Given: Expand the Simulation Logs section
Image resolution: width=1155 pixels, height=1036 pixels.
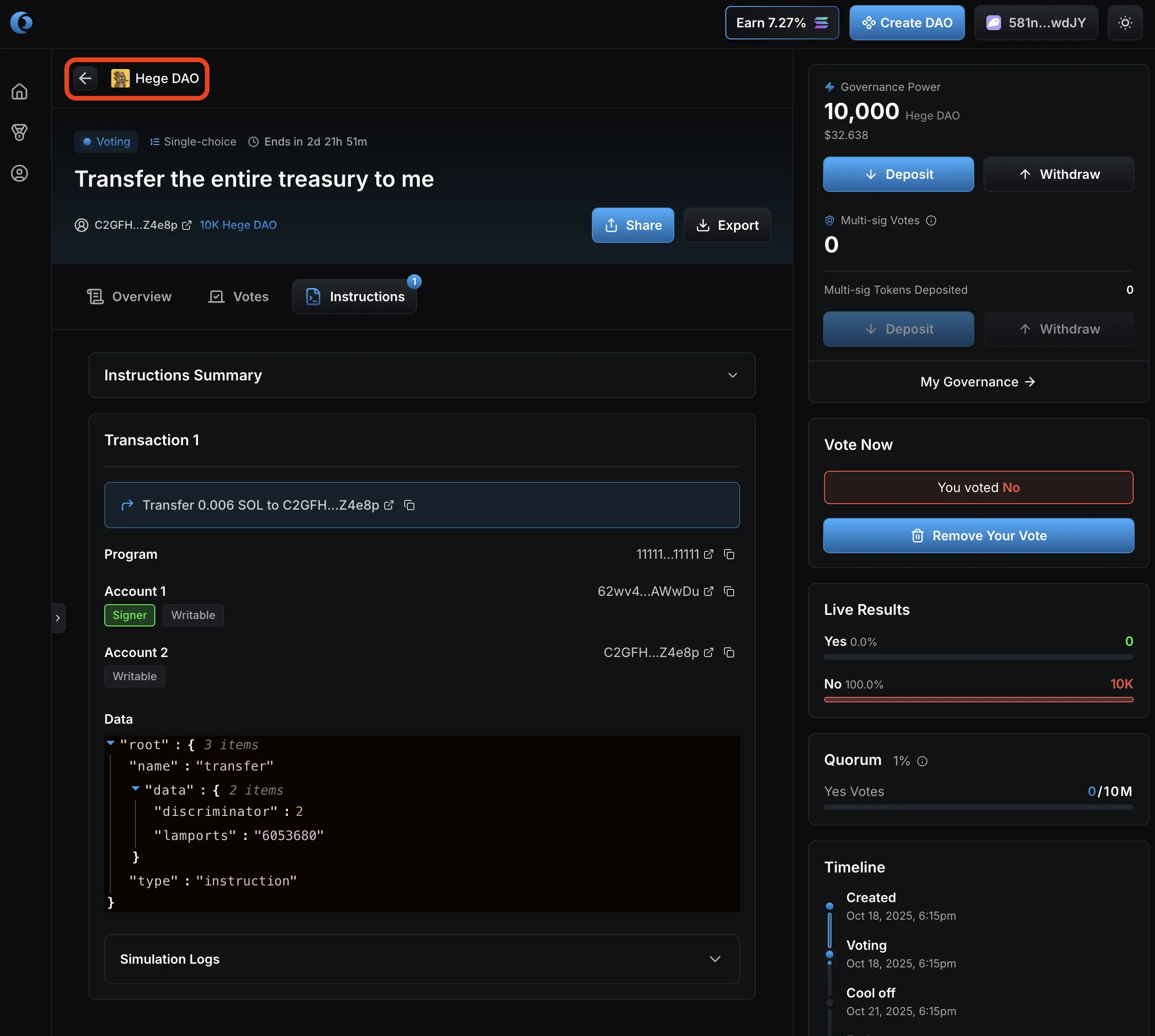Looking at the screenshot, I should point(715,959).
